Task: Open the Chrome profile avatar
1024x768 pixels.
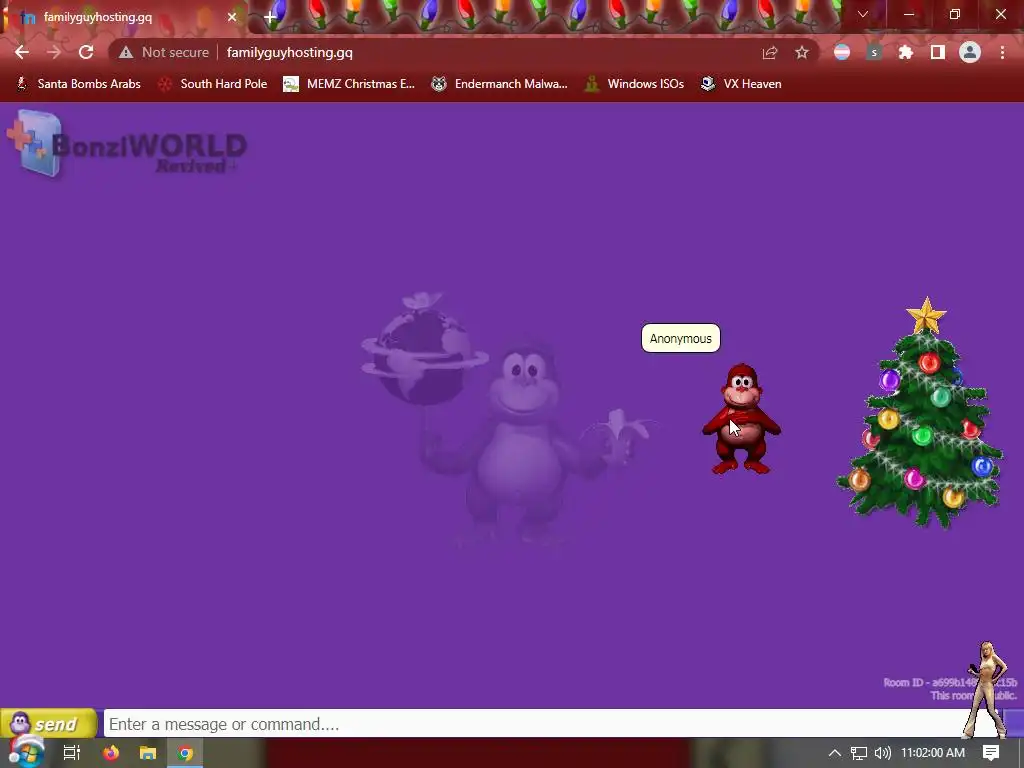Action: point(970,52)
